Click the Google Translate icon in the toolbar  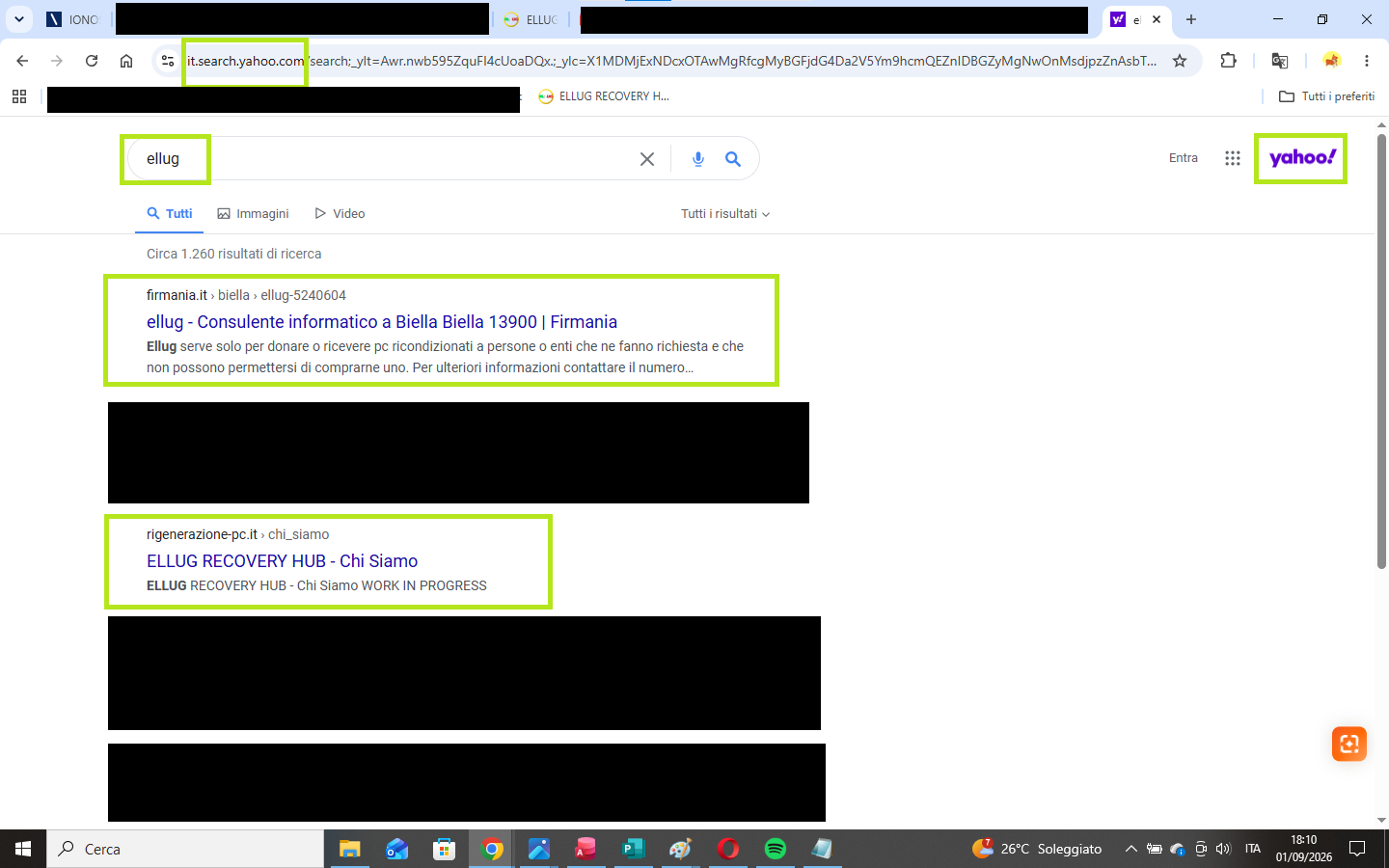[x=1280, y=61]
